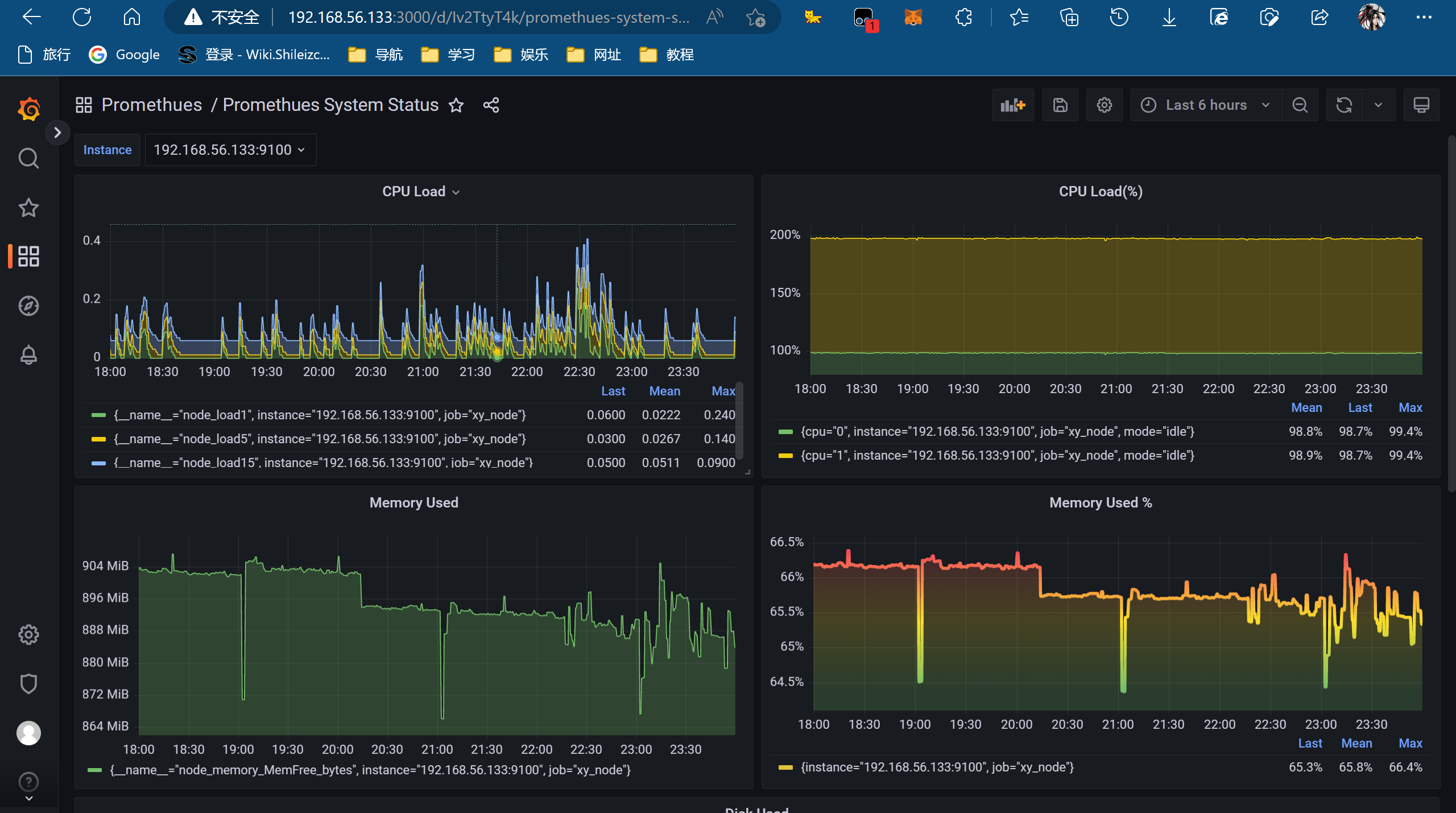Open CPU Load panel title menu
Image resolution: width=1456 pixels, height=813 pixels.
pos(421,192)
